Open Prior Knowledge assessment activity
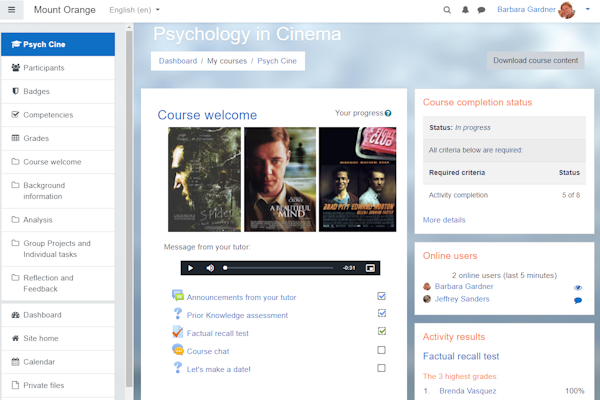 tap(237, 315)
